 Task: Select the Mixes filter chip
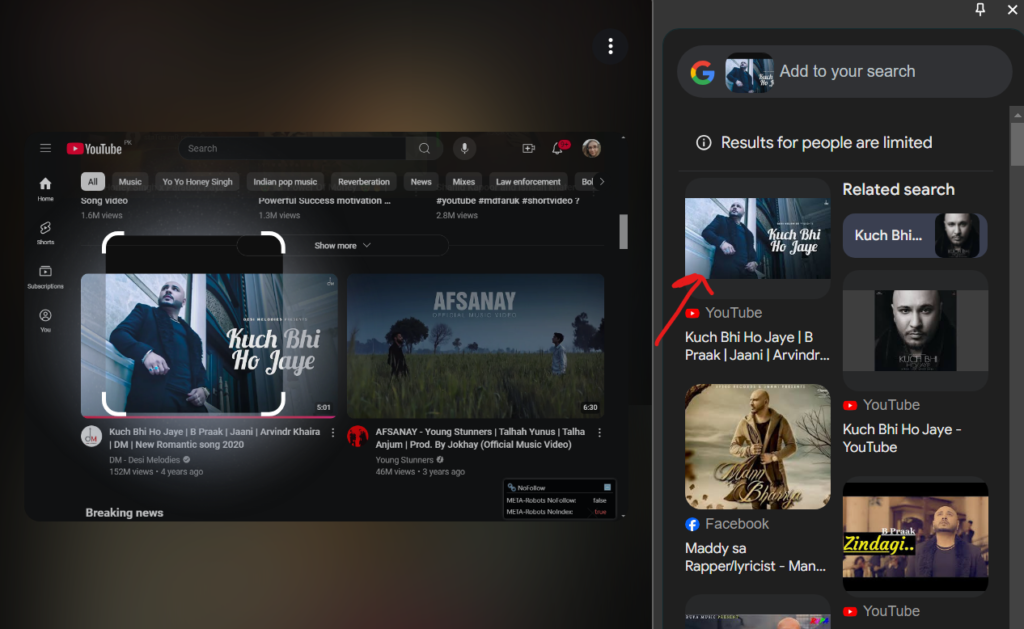(464, 182)
